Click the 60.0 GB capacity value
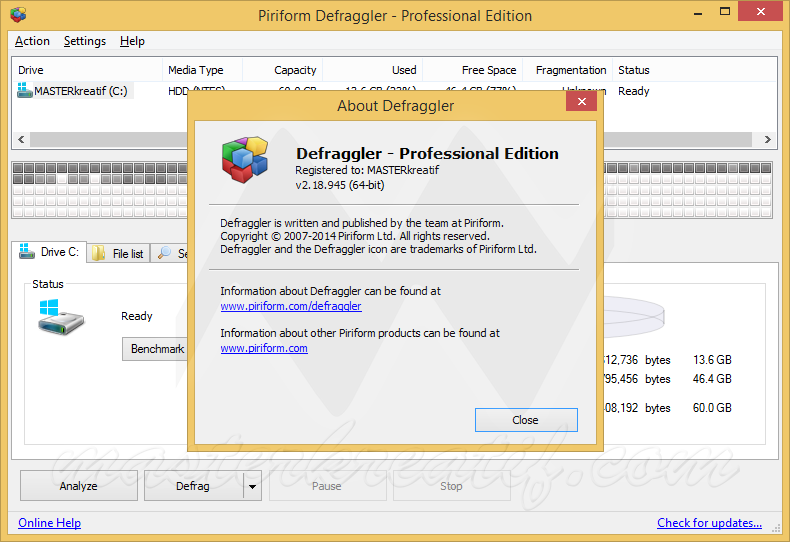 click(x=712, y=408)
